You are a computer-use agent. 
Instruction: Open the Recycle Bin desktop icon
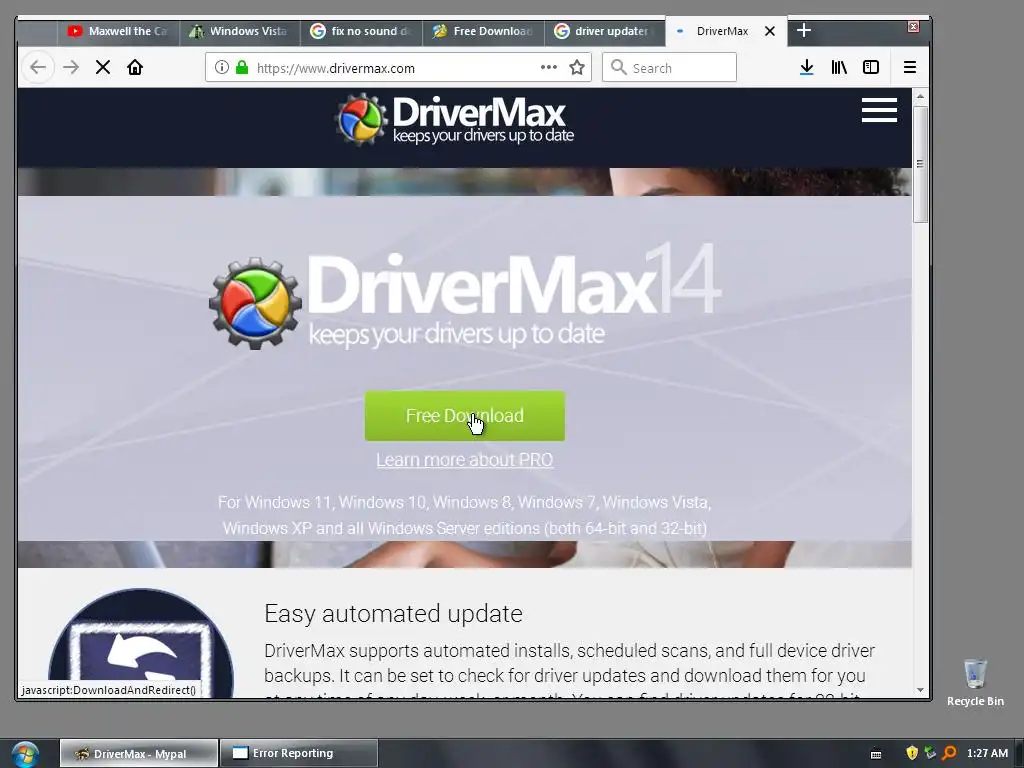(975, 682)
